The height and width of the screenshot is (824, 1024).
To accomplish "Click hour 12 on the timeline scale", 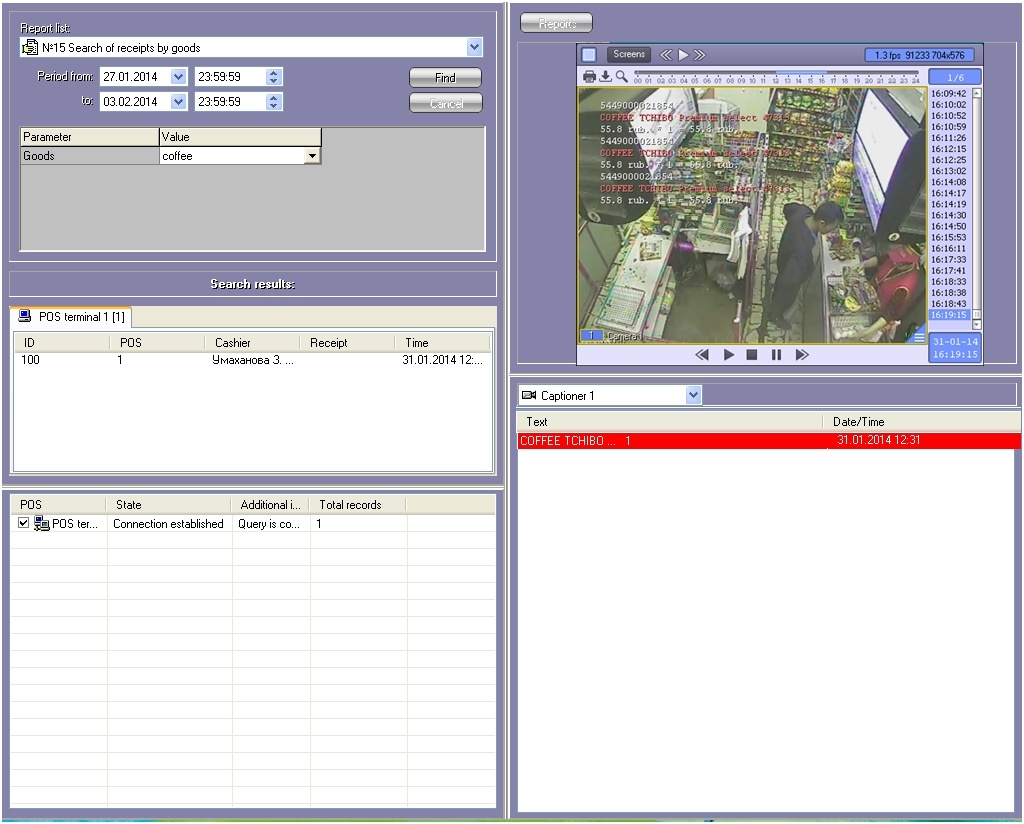I will point(776,80).
